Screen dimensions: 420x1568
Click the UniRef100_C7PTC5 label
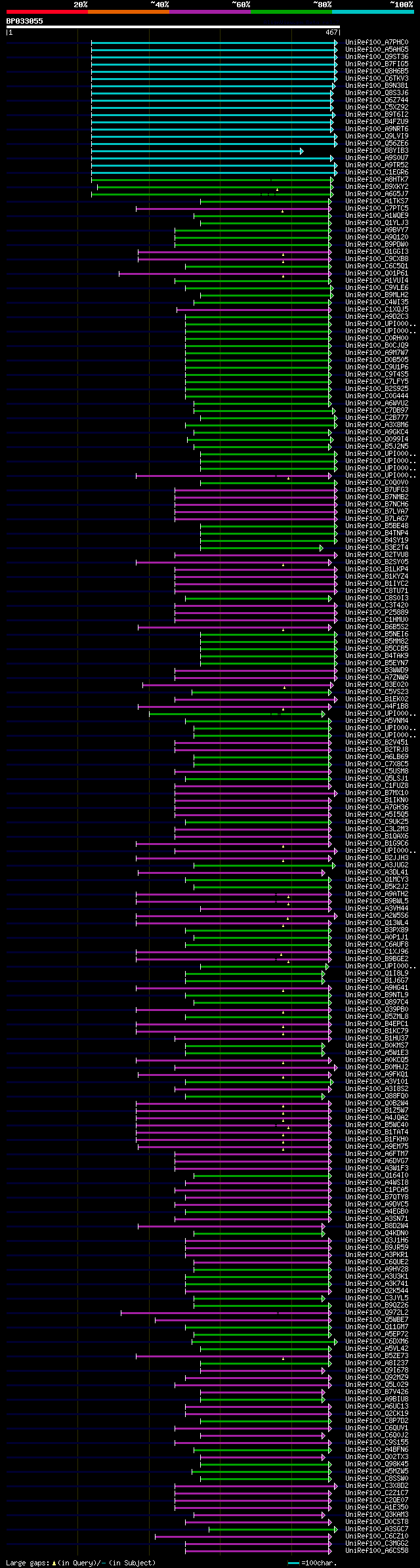tap(377, 209)
